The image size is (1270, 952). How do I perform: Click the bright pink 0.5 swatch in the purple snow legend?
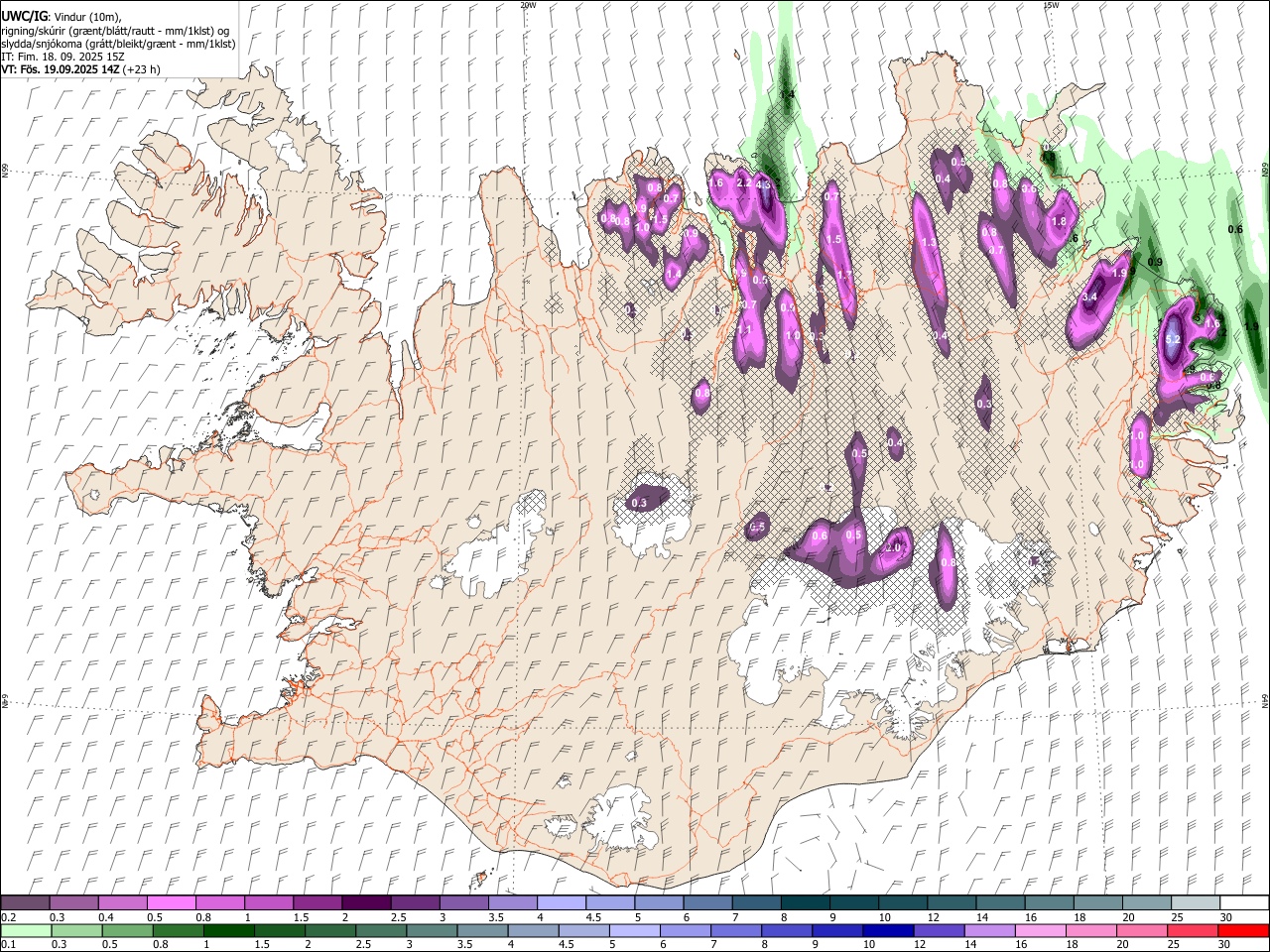tap(171, 903)
